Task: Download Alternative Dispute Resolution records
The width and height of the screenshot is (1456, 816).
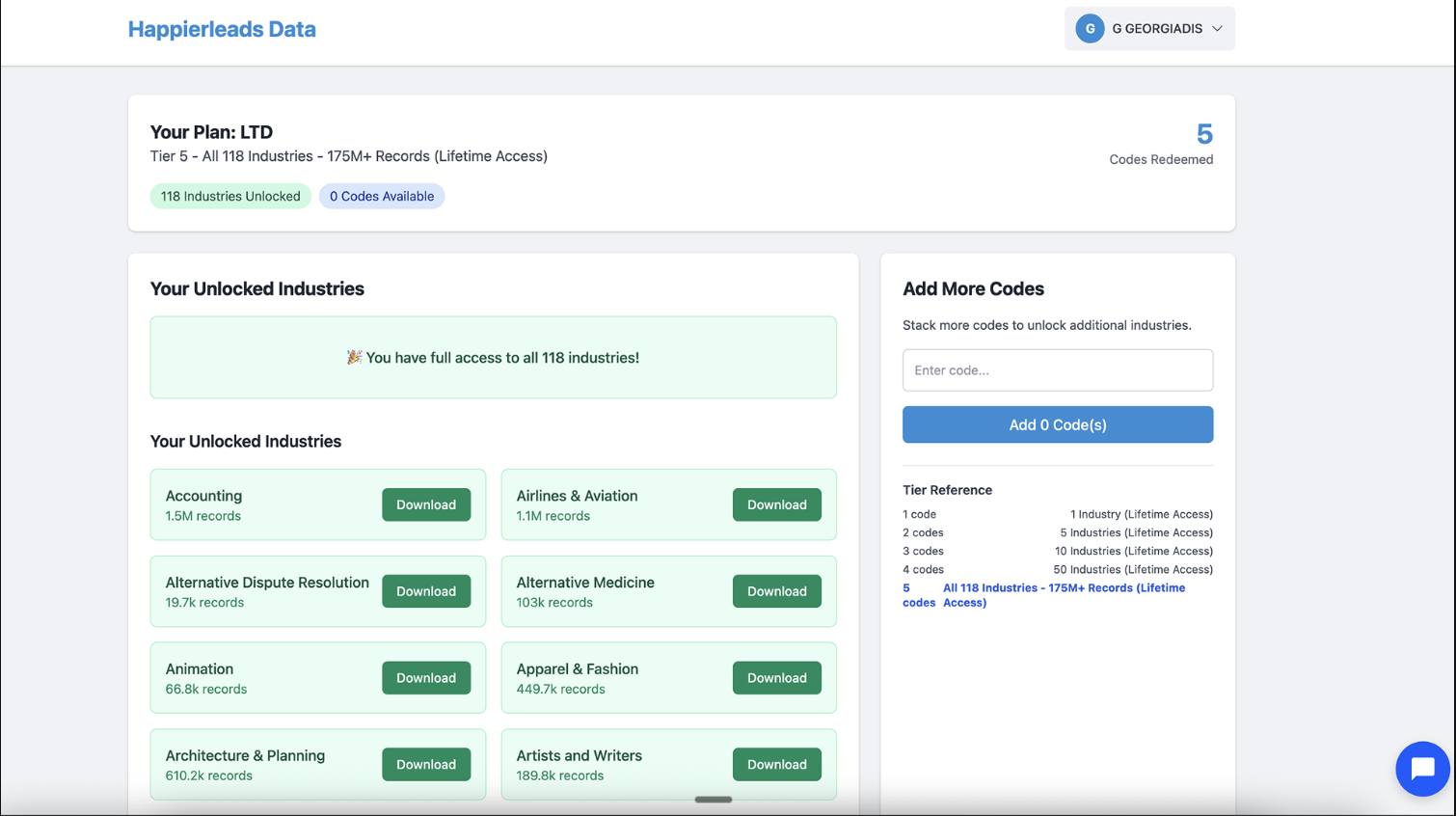Action: (x=426, y=591)
